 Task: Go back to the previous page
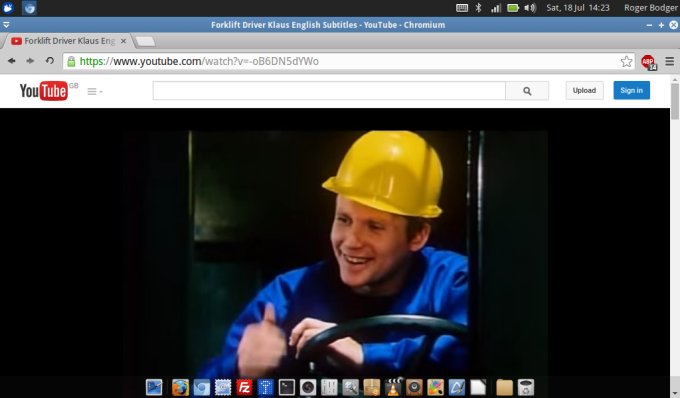pos(12,61)
